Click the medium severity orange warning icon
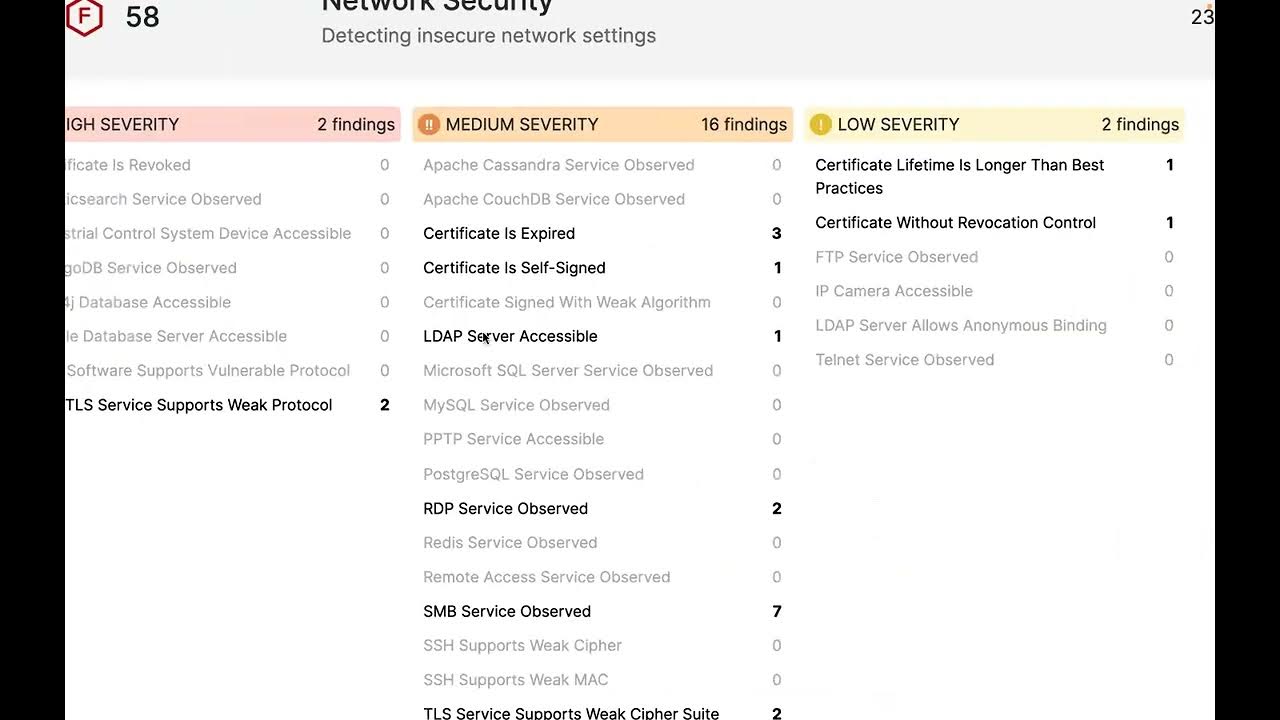The image size is (1280, 720). (x=428, y=124)
